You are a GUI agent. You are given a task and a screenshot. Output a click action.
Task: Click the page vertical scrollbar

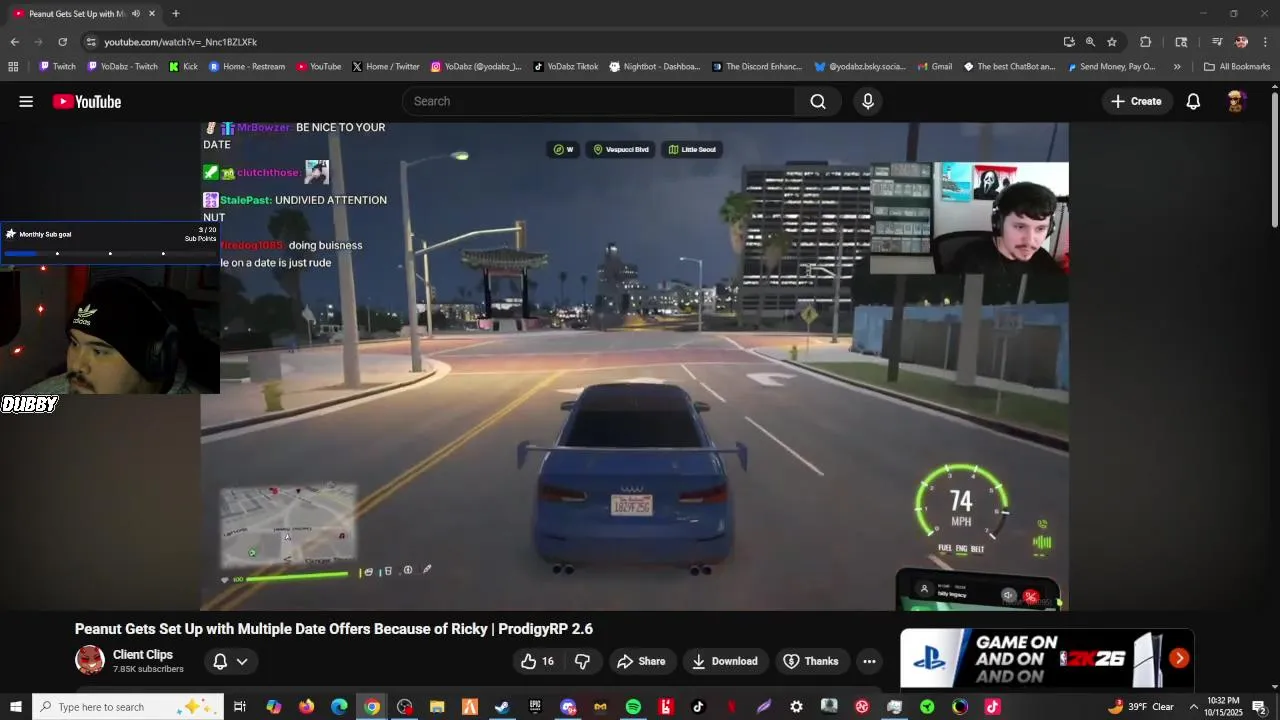[x=1275, y=158]
